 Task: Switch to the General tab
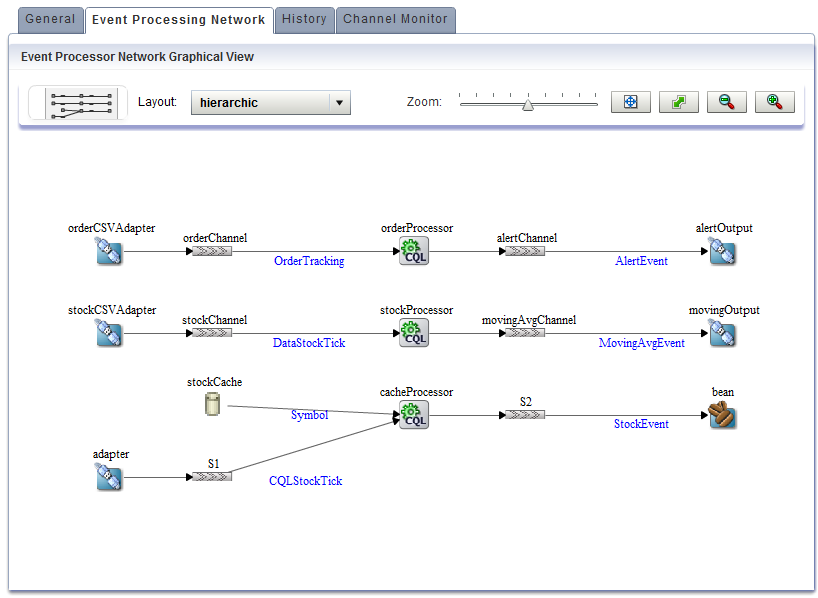pos(51,20)
